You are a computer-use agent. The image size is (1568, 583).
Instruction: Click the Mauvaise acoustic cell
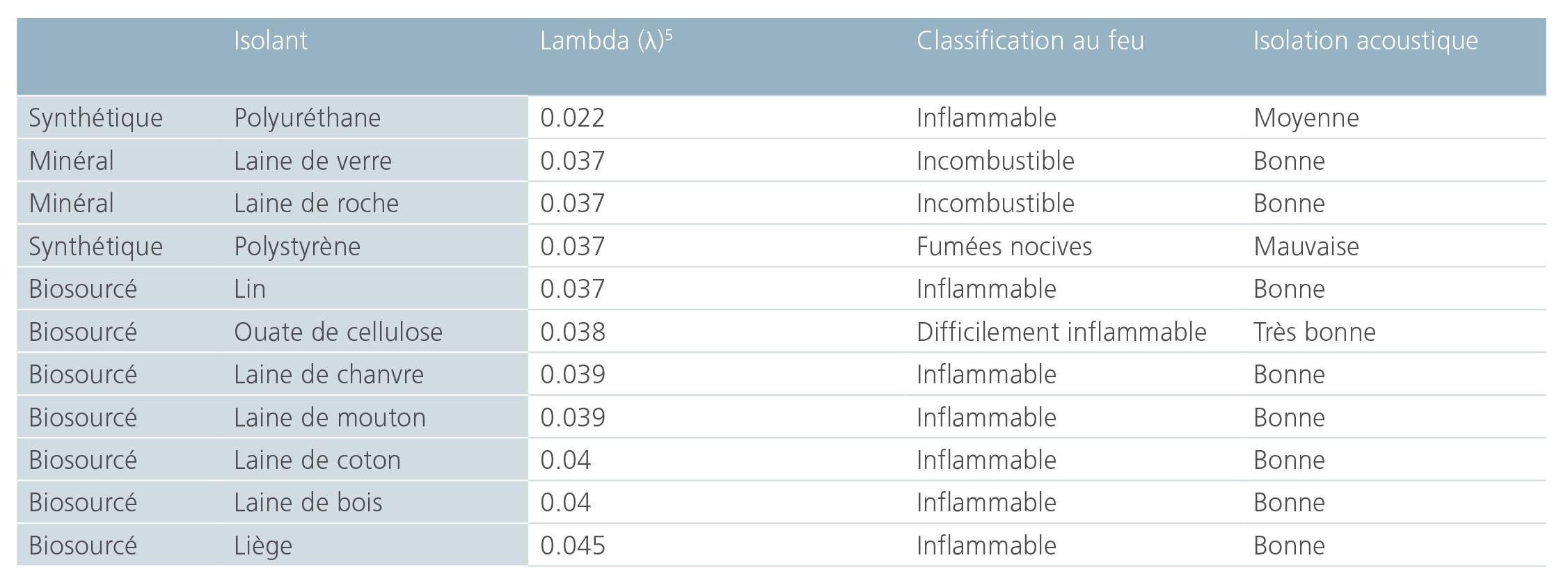tap(1306, 246)
